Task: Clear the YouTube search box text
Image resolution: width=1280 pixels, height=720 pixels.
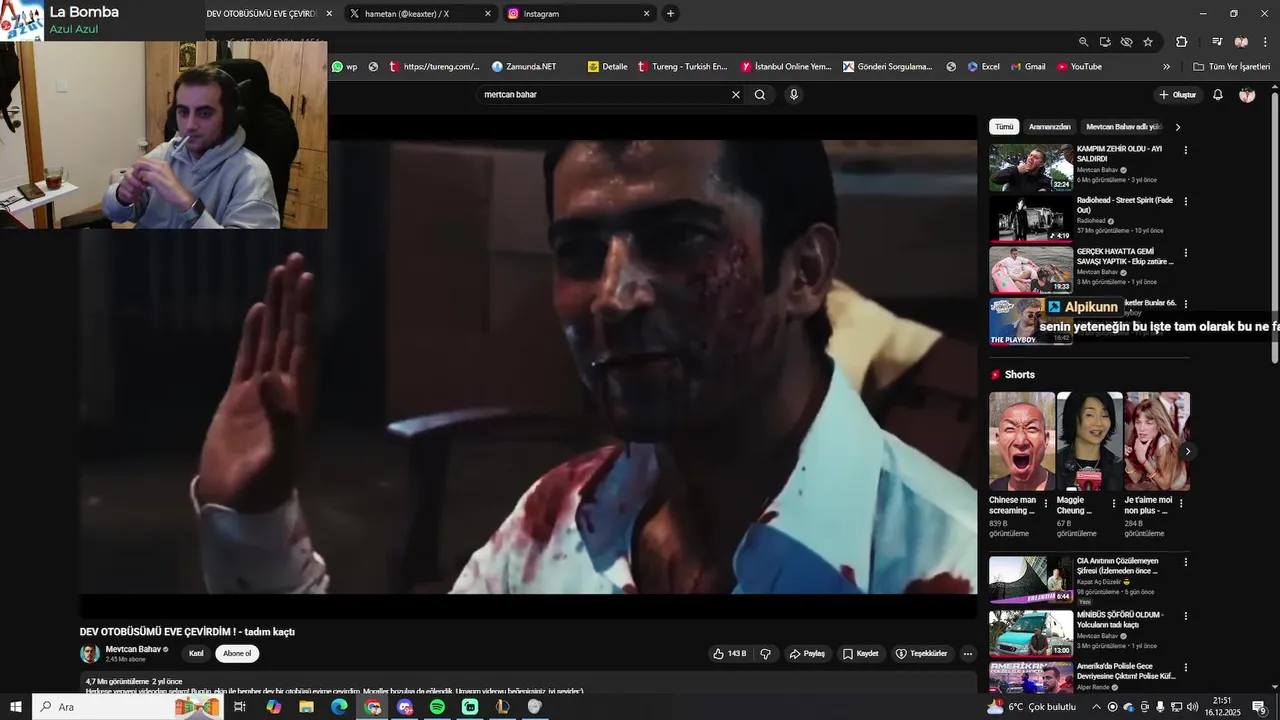Action: click(x=736, y=95)
